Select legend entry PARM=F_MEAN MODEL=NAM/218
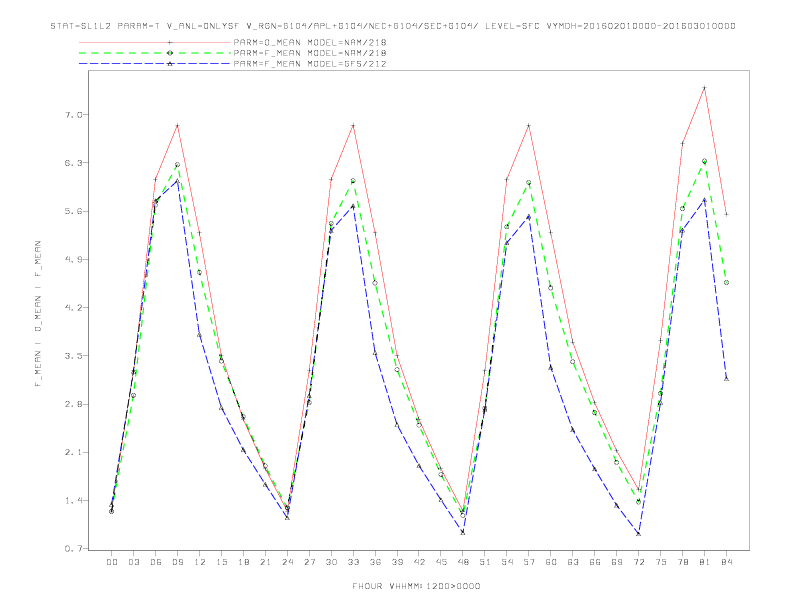This screenshot has height=612, width=792. pos(310,53)
